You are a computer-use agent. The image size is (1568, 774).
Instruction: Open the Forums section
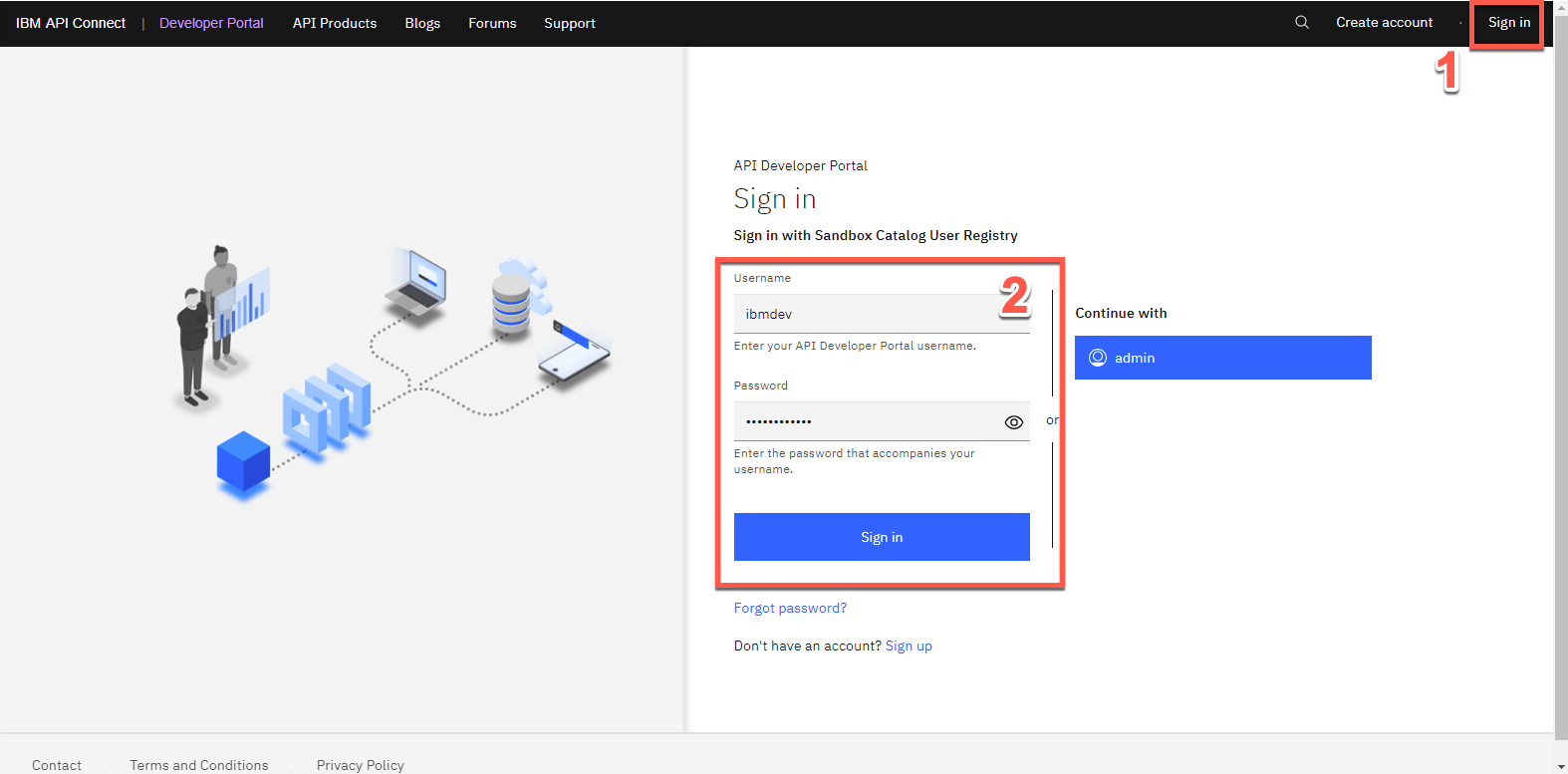tap(492, 23)
